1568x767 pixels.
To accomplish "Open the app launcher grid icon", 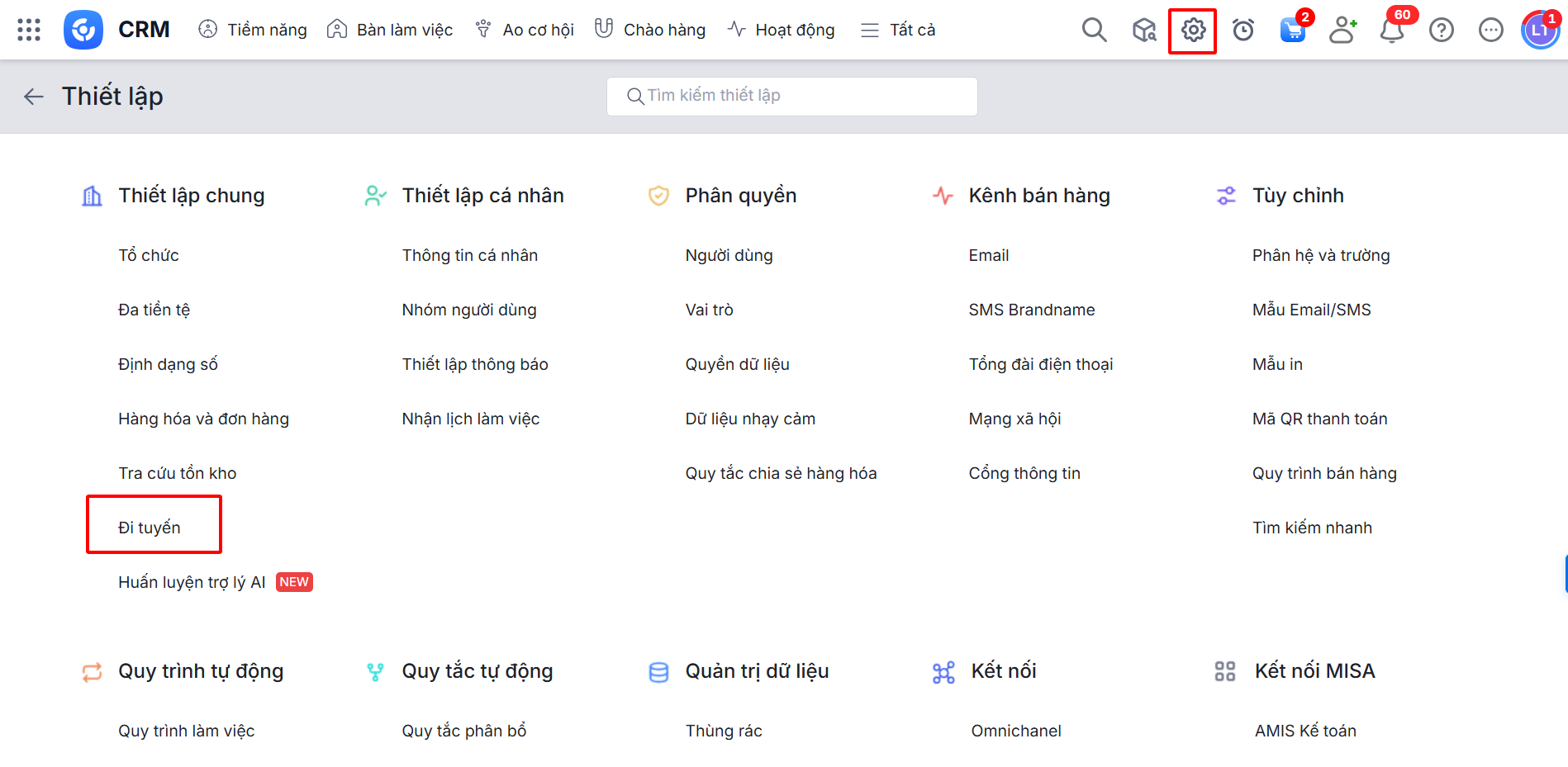I will coord(29,30).
